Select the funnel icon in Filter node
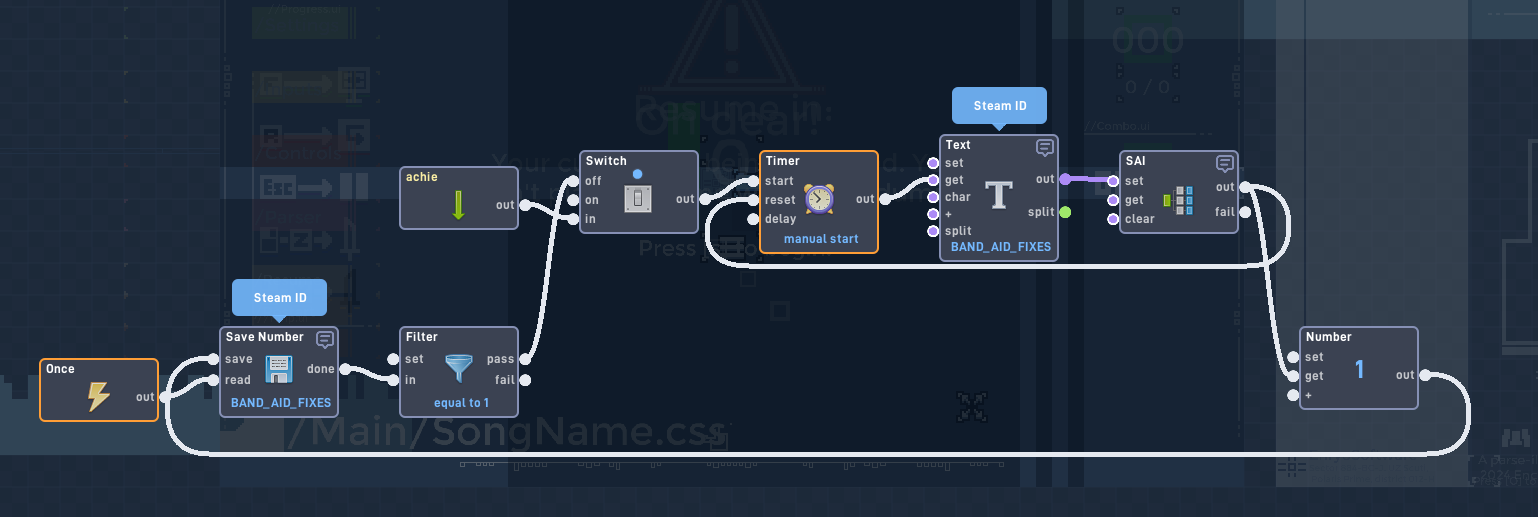The height and width of the screenshot is (517, 1538). pyautogui.click(x=459, y=370)
